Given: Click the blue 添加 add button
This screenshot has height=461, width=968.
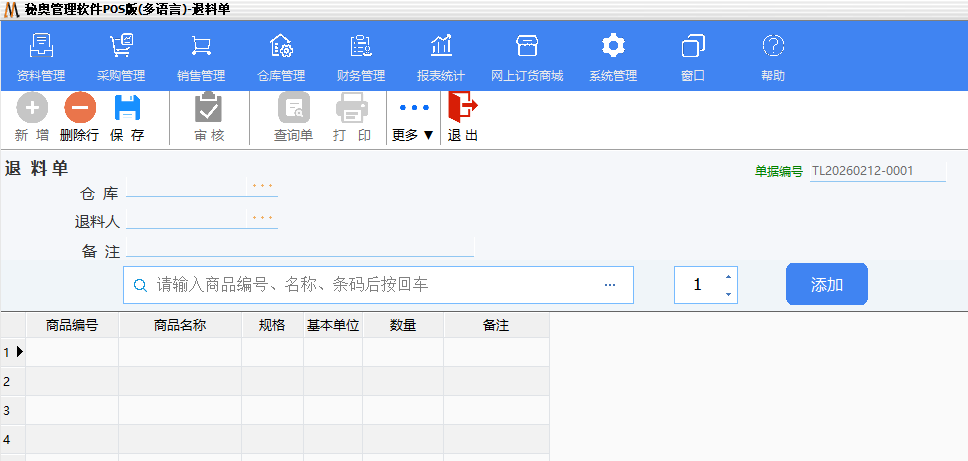Looking at the screenshot, I should click(826, 285).
